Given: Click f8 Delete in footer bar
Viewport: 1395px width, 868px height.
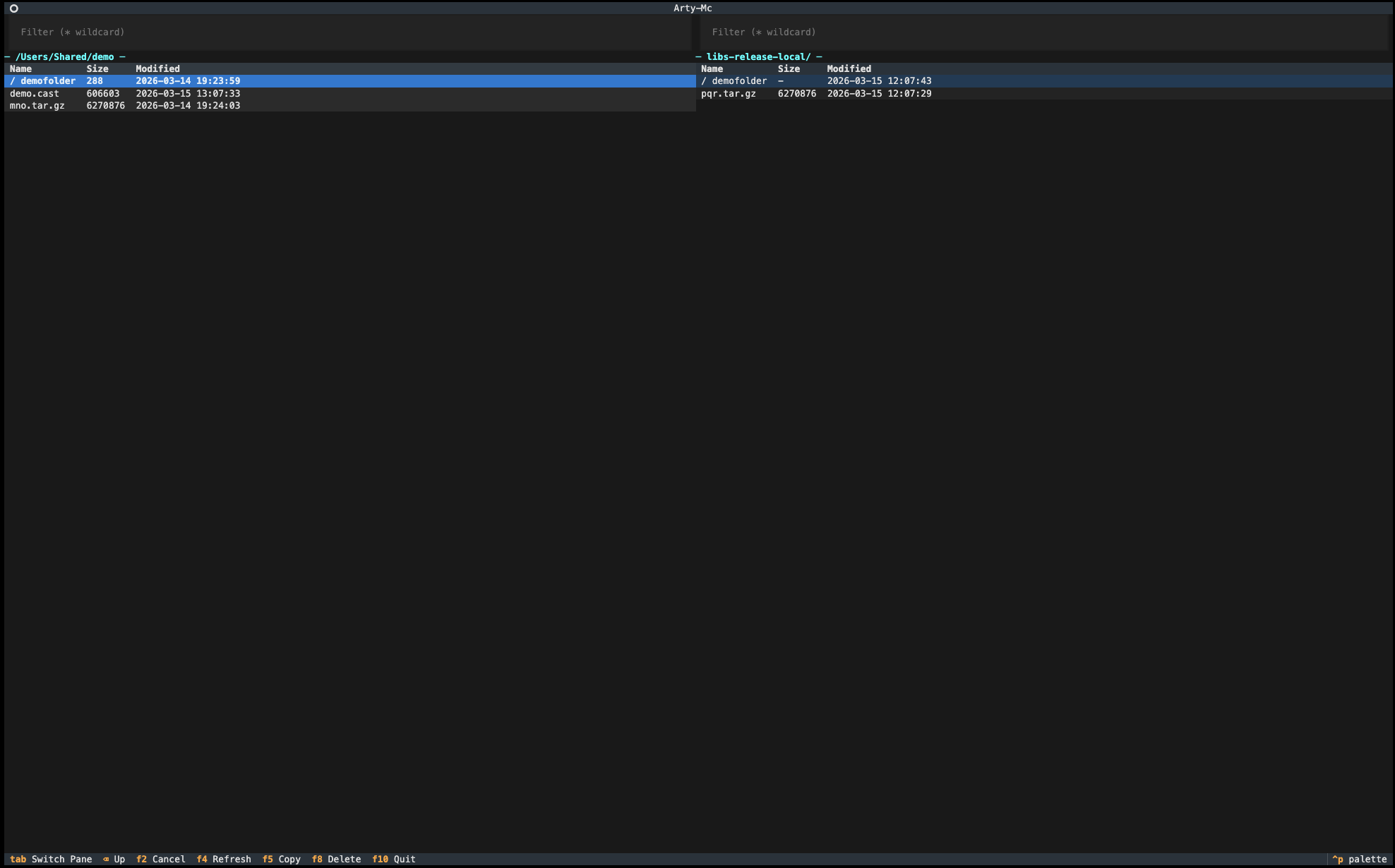Looking at the screenshot, I should (x=336, y=859).
